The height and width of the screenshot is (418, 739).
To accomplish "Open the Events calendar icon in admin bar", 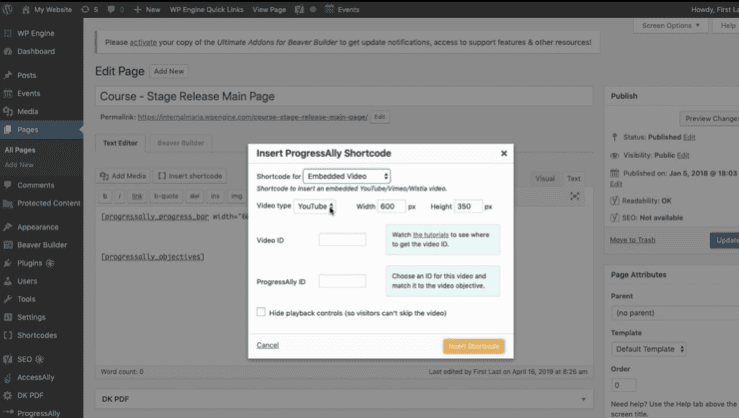I will coord(329,9).
